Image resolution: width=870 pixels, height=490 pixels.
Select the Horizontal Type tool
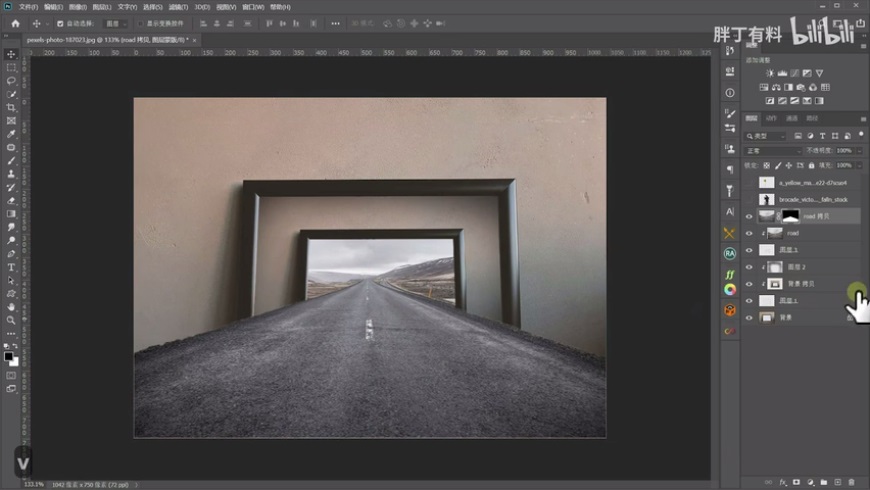pos(12,268)
